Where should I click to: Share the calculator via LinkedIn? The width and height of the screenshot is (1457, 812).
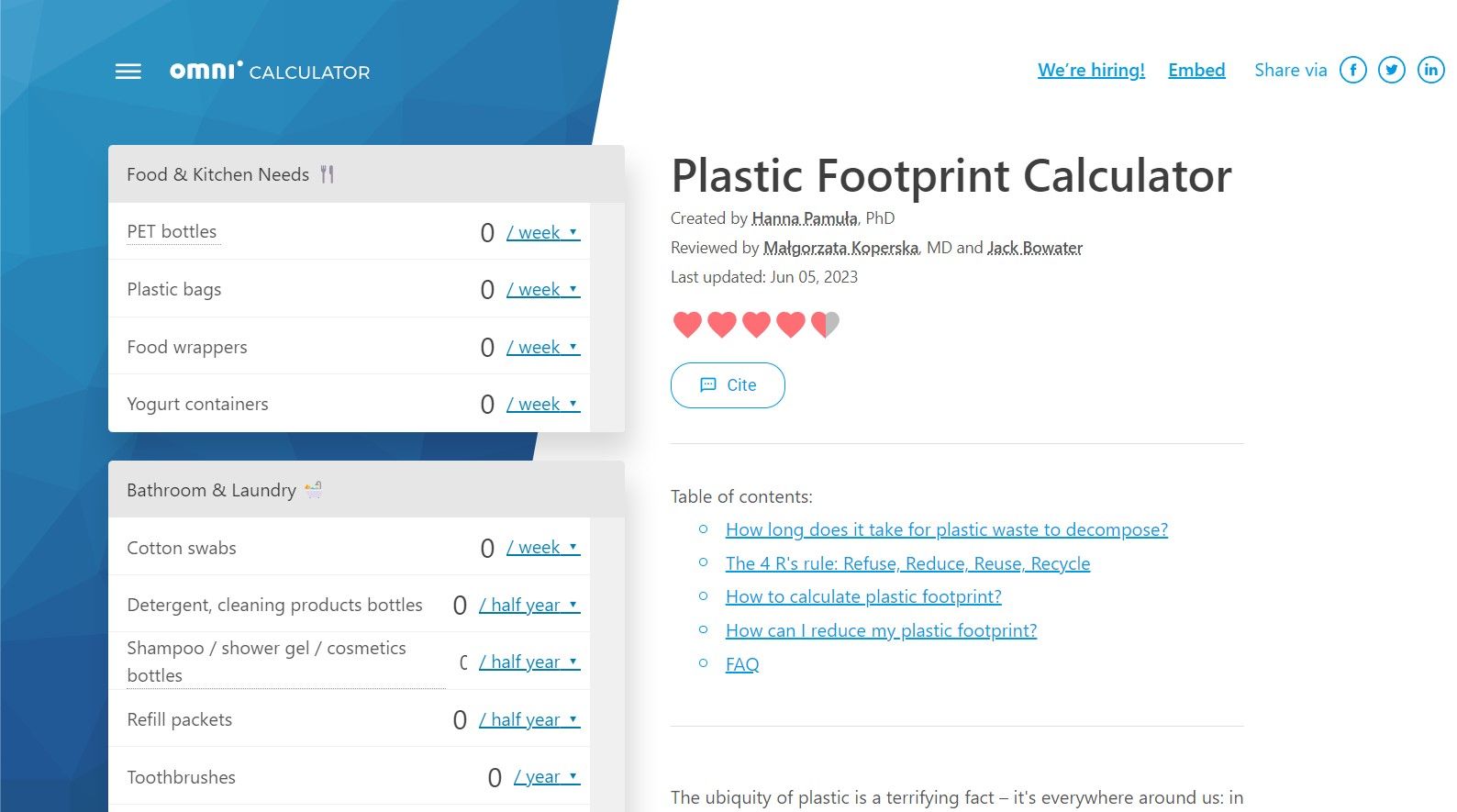tap(1429, 70)
